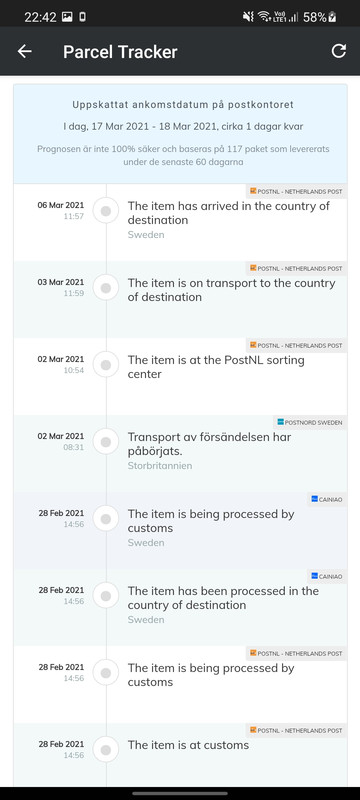This screenshot has height=800, width=360.
Task: Open 'The item has arrived in the country' event
Action: (181, 222)
